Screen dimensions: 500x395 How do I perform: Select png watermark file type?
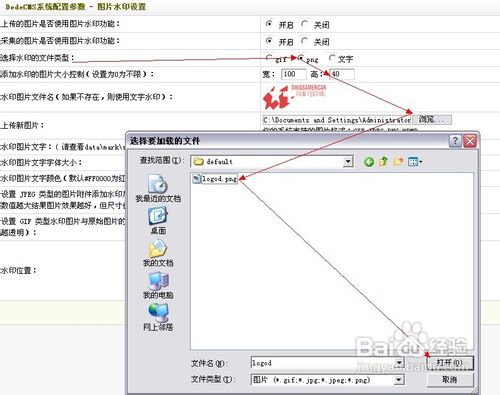(x=301, y=58)
